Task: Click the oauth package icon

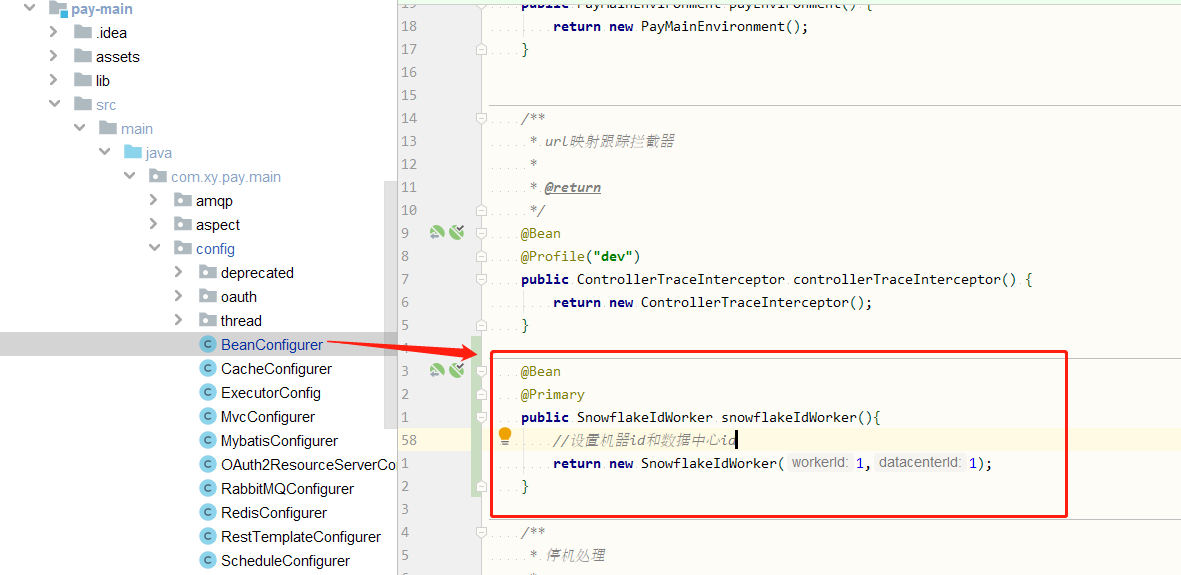Action: [x=208, y=295]
